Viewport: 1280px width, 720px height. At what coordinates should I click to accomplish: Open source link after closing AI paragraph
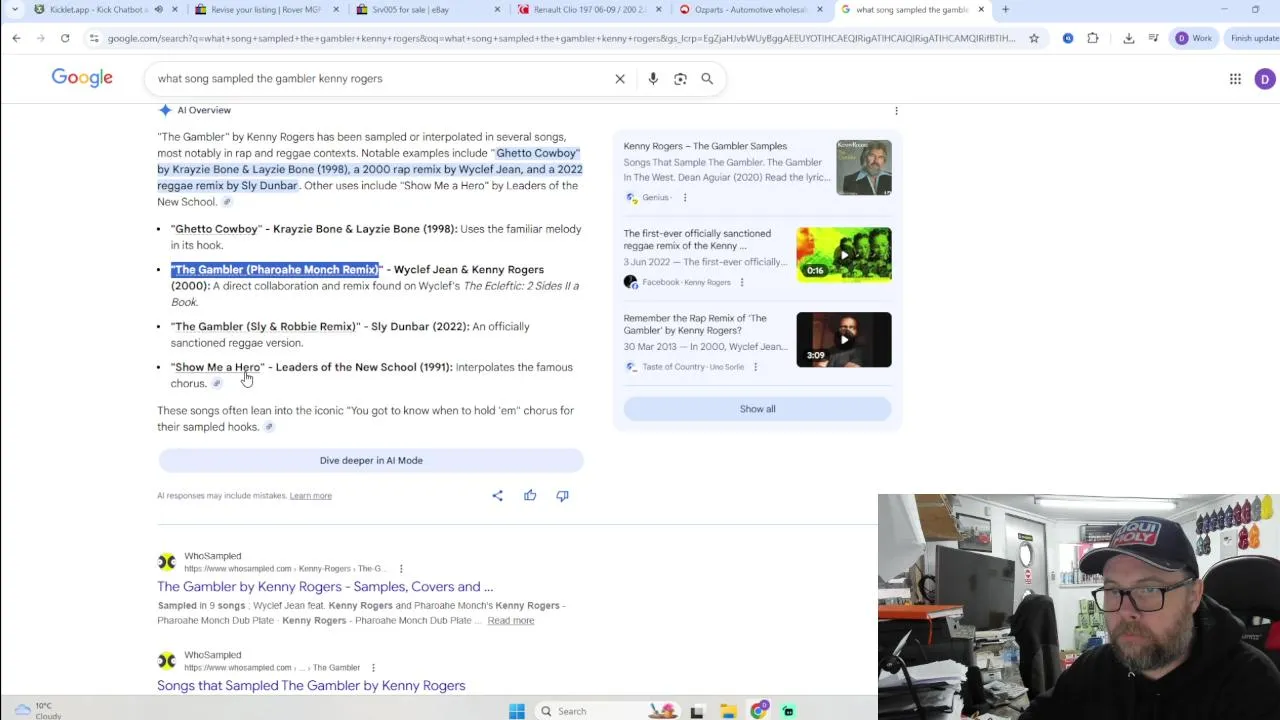269,427
